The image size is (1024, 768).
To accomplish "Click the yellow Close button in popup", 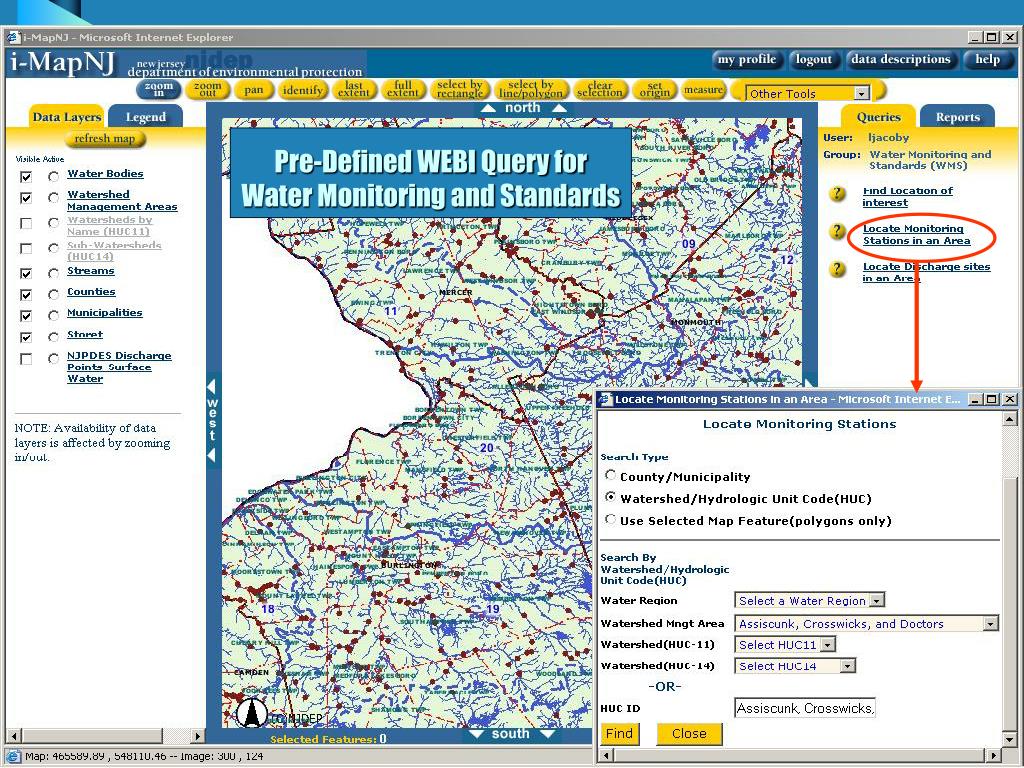I will coord(689,733).
